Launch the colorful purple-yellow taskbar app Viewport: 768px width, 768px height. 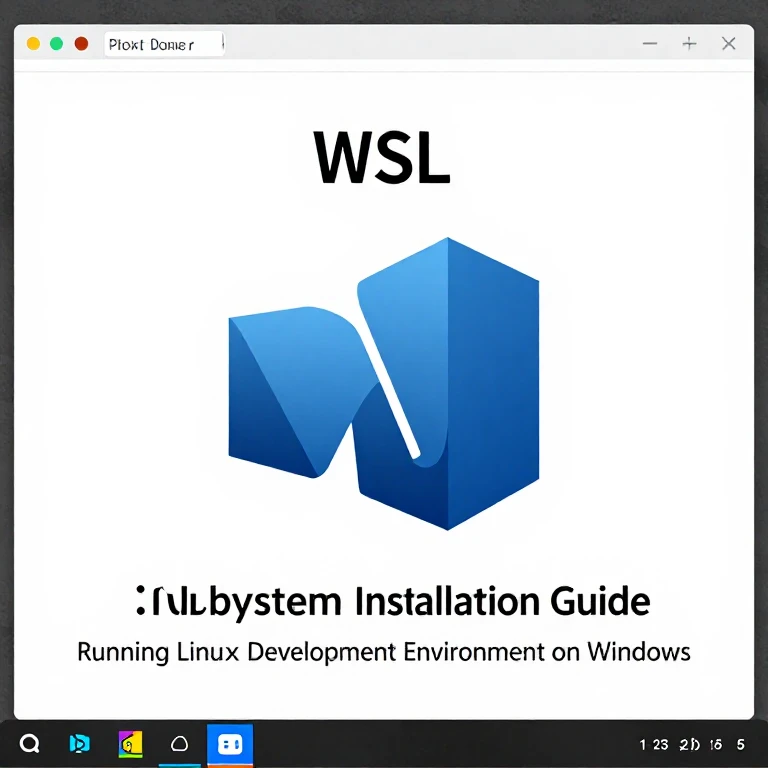[x=130, y=744]
